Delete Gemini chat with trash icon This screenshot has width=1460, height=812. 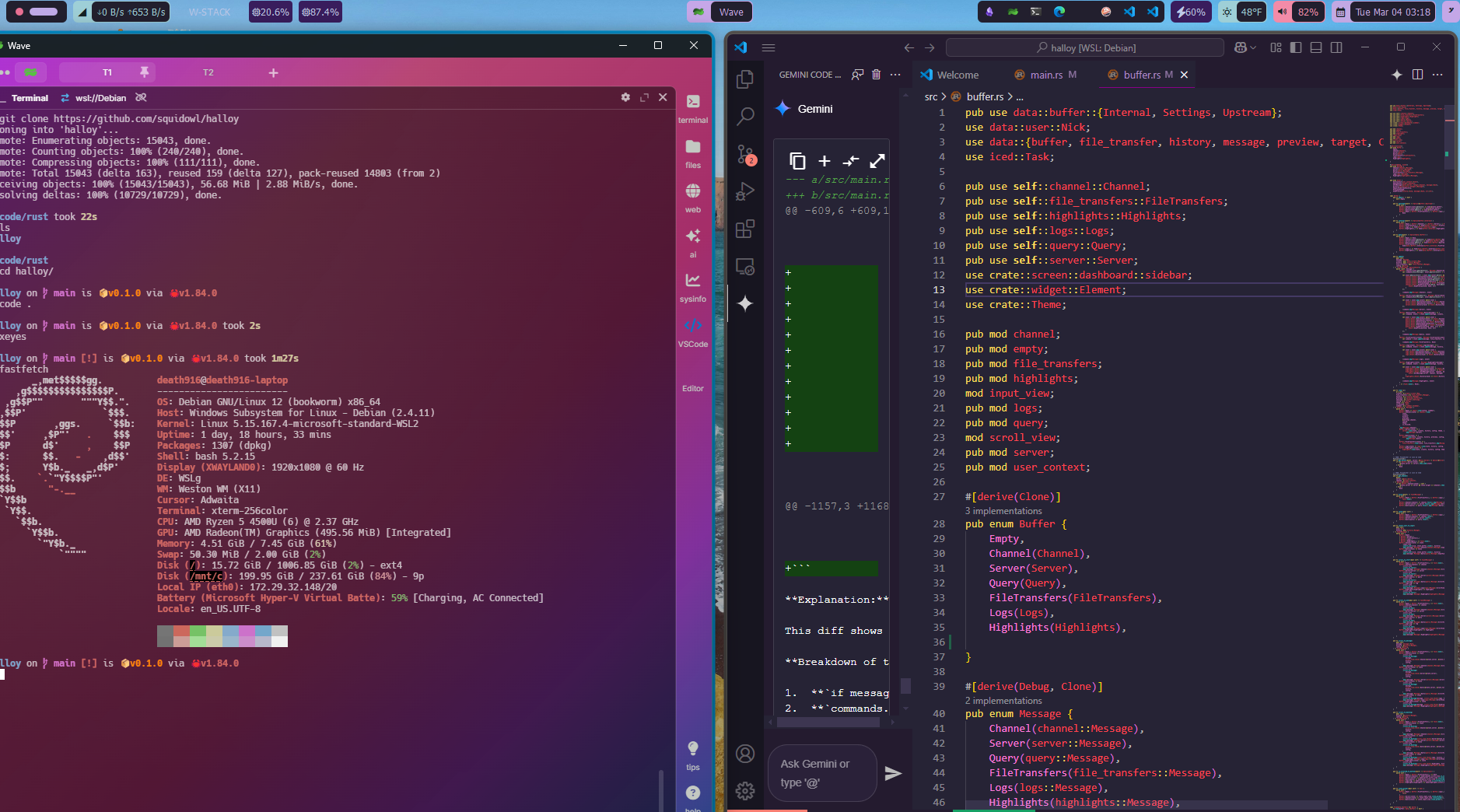[x=877, y=75]
